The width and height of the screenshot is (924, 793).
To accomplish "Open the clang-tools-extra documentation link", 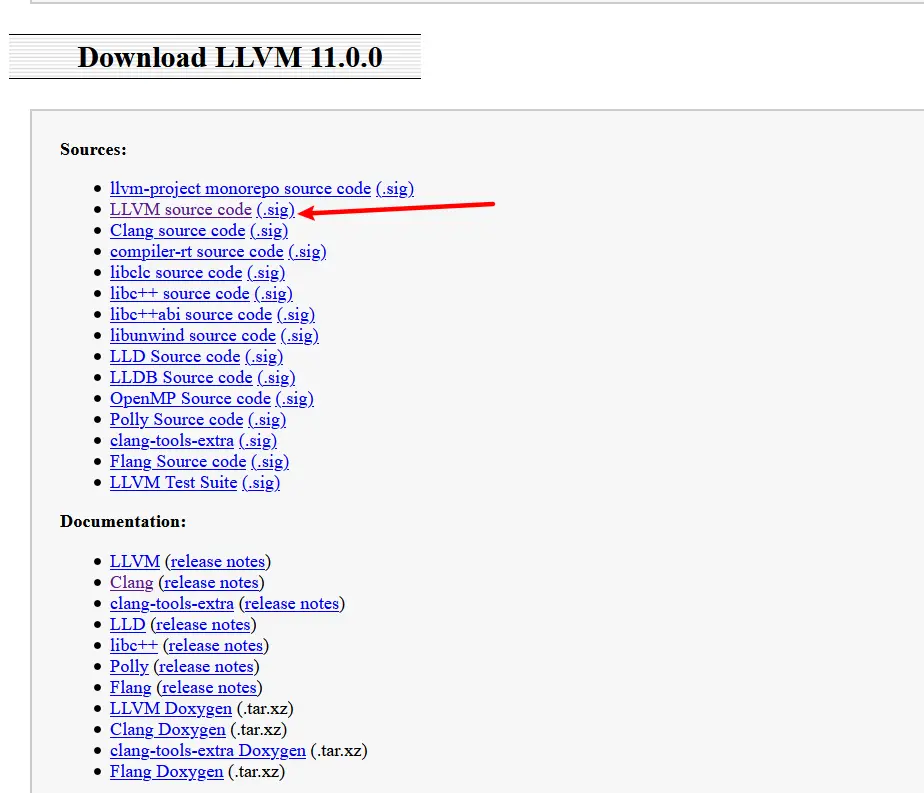I will [172, 604].
